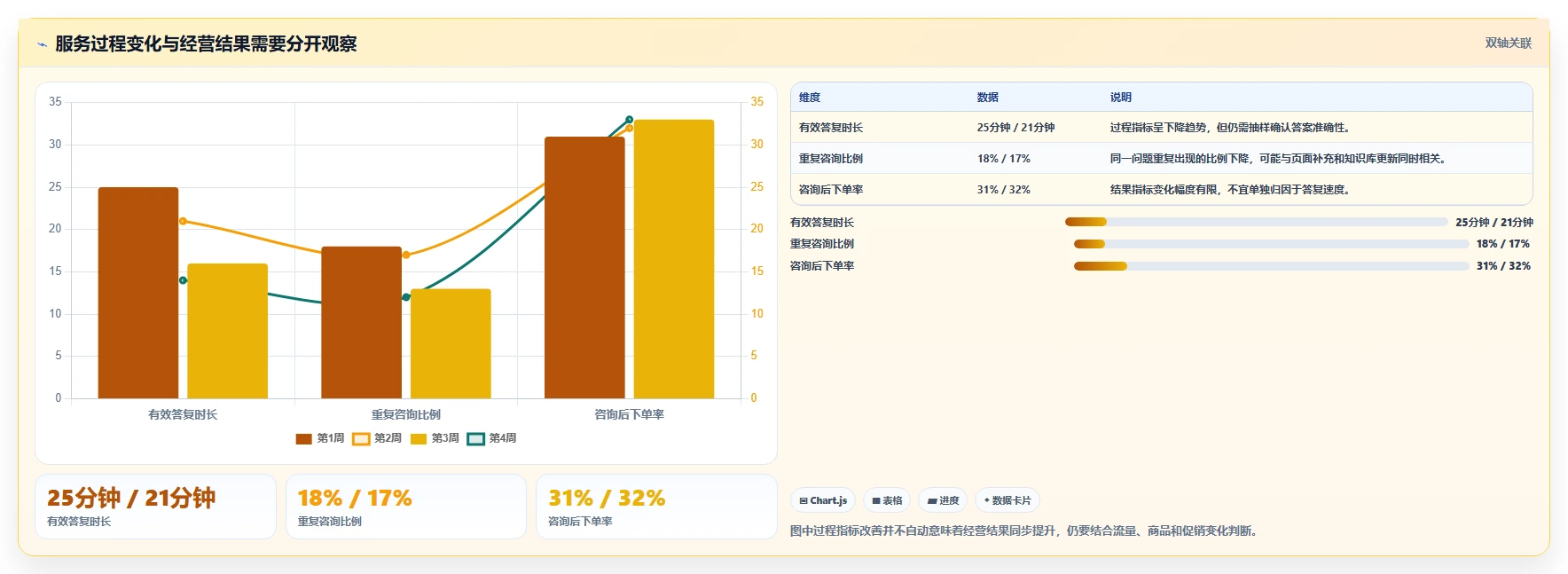Select the brown 第1周 bar for 咨询后下单率
Screen dimensions: 1568x574
click(x=584, y=267)
